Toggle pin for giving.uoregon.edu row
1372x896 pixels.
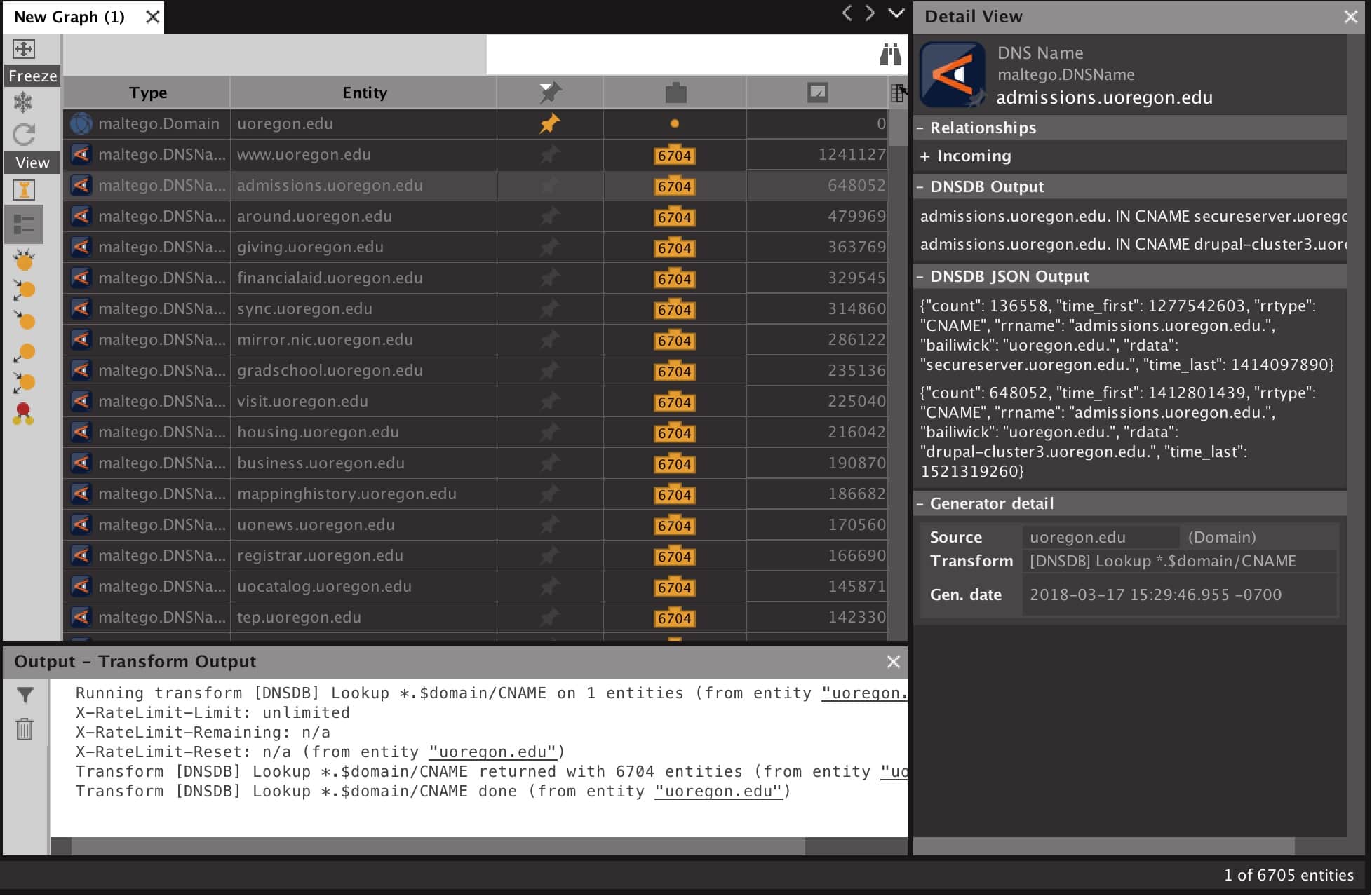tap(550, 247)
